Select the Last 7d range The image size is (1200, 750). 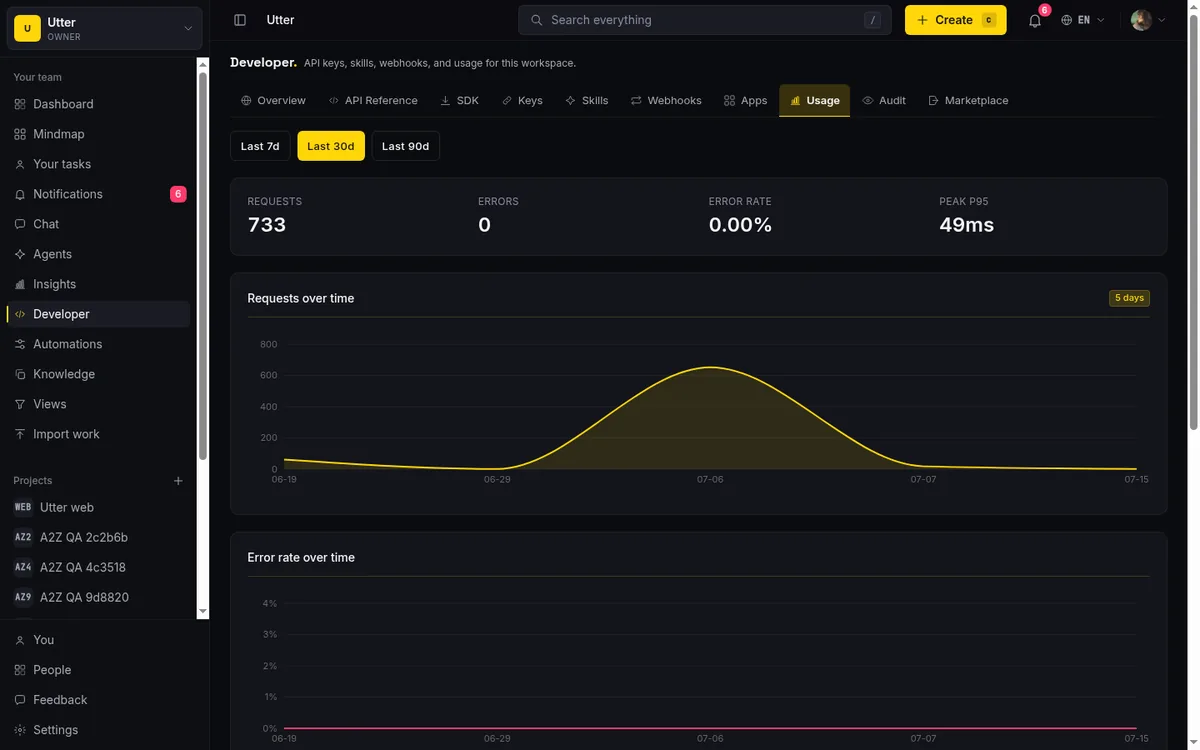(x=260, y=146)
